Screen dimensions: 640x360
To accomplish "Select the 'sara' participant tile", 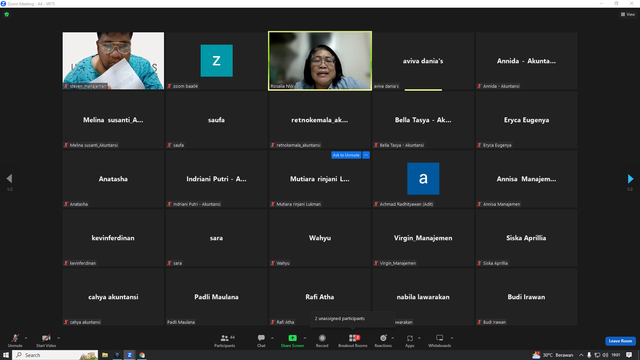I will [216, 238].
